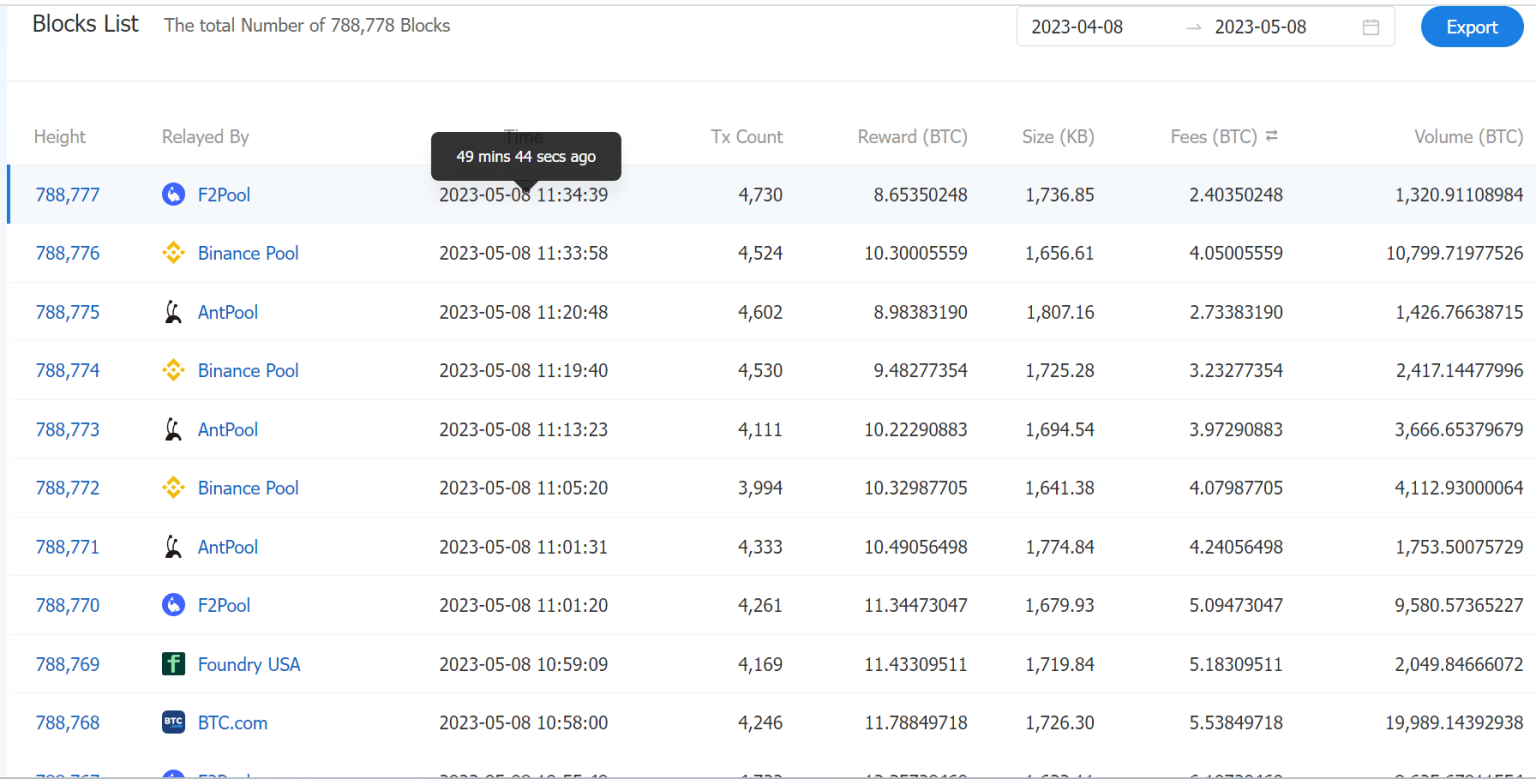Click the Tx Count column header
Viewport: 1536px width, 779px height.
[x=746, y=137]
